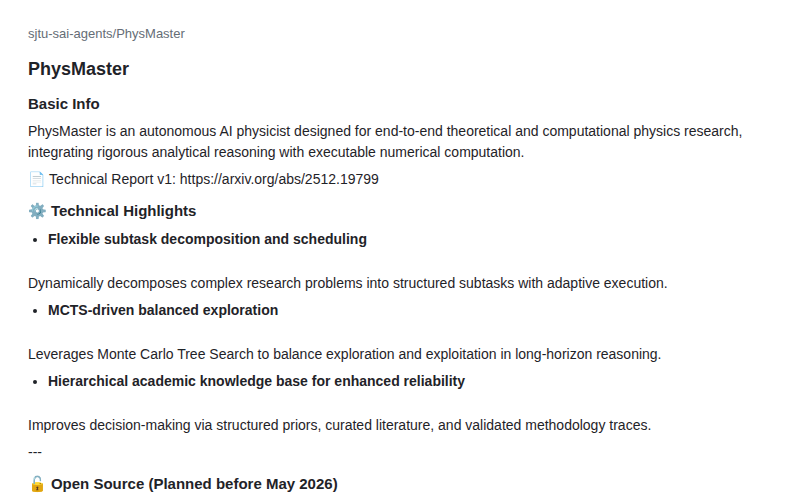This screenshot has height=500, width=800.
Task: Click the Hierarchical academic knowledge base item
Action: click(256, 381)
